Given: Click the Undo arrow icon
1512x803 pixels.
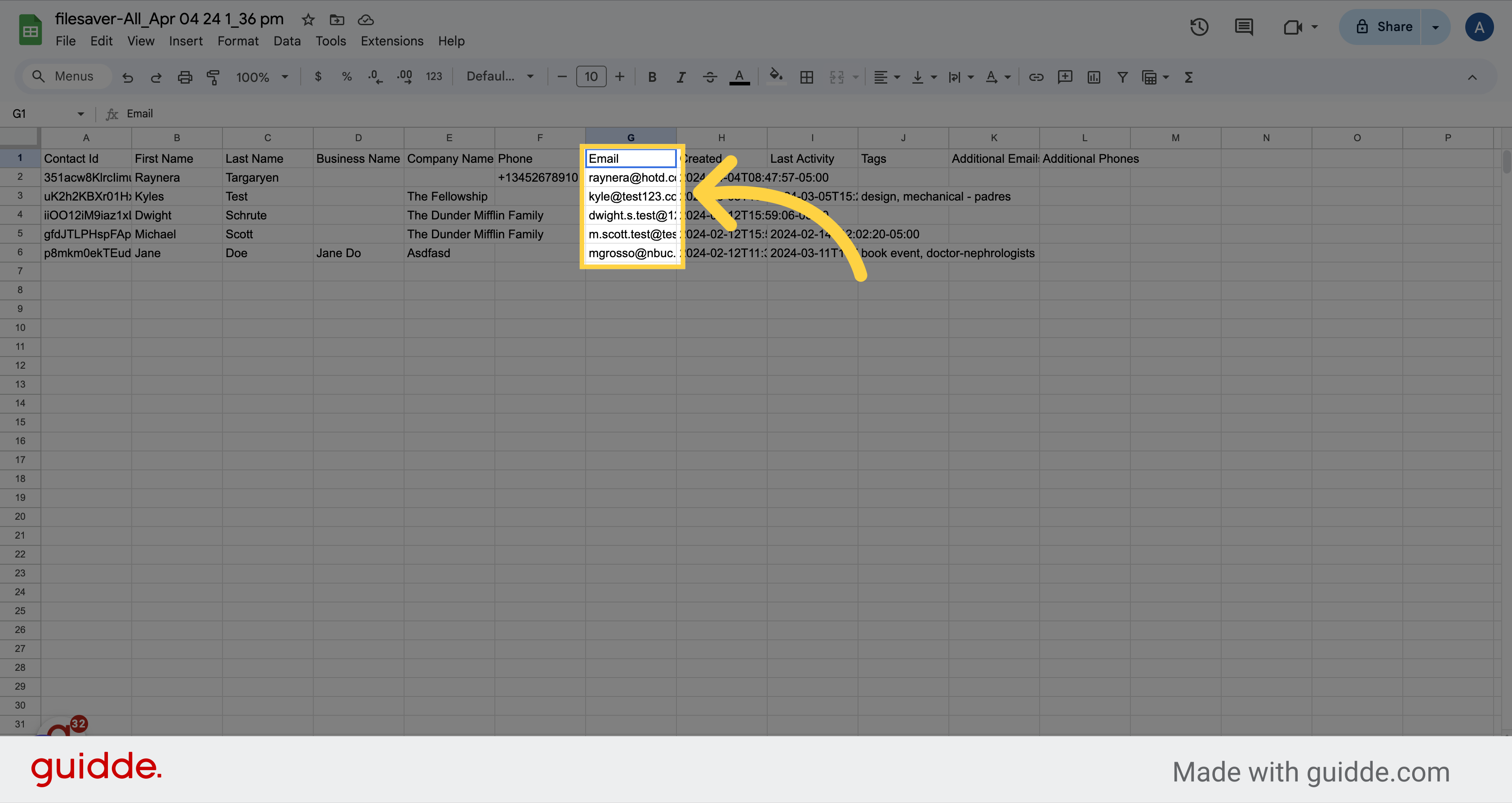Looking at the screenshot, I should coord(127,77).
